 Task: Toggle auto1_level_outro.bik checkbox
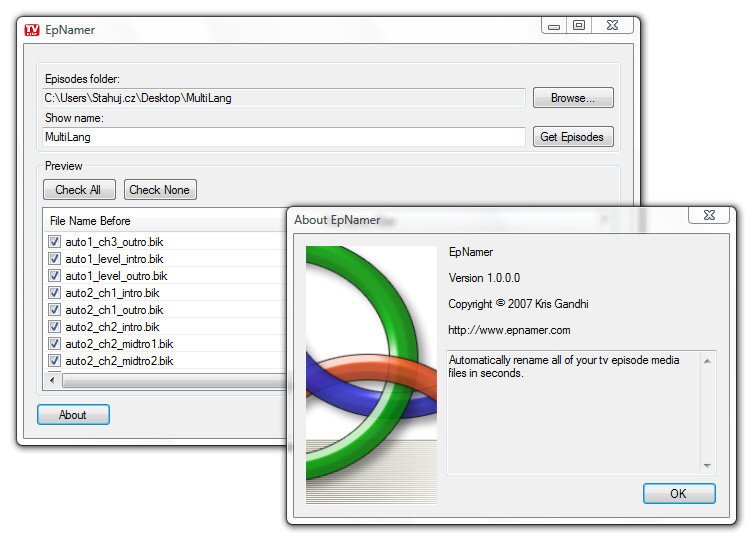(54, 276)
